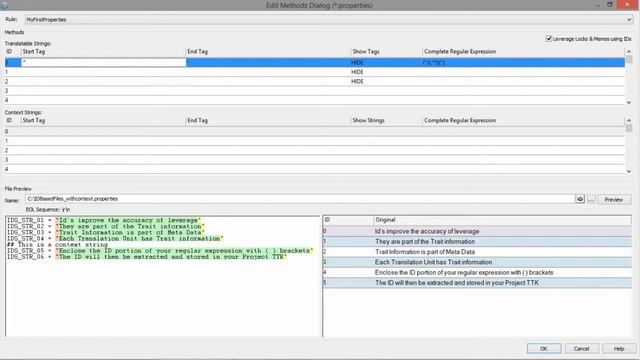640x360 pixels.
Task: Click the application icon in title bar
Action: coord(4,5)
